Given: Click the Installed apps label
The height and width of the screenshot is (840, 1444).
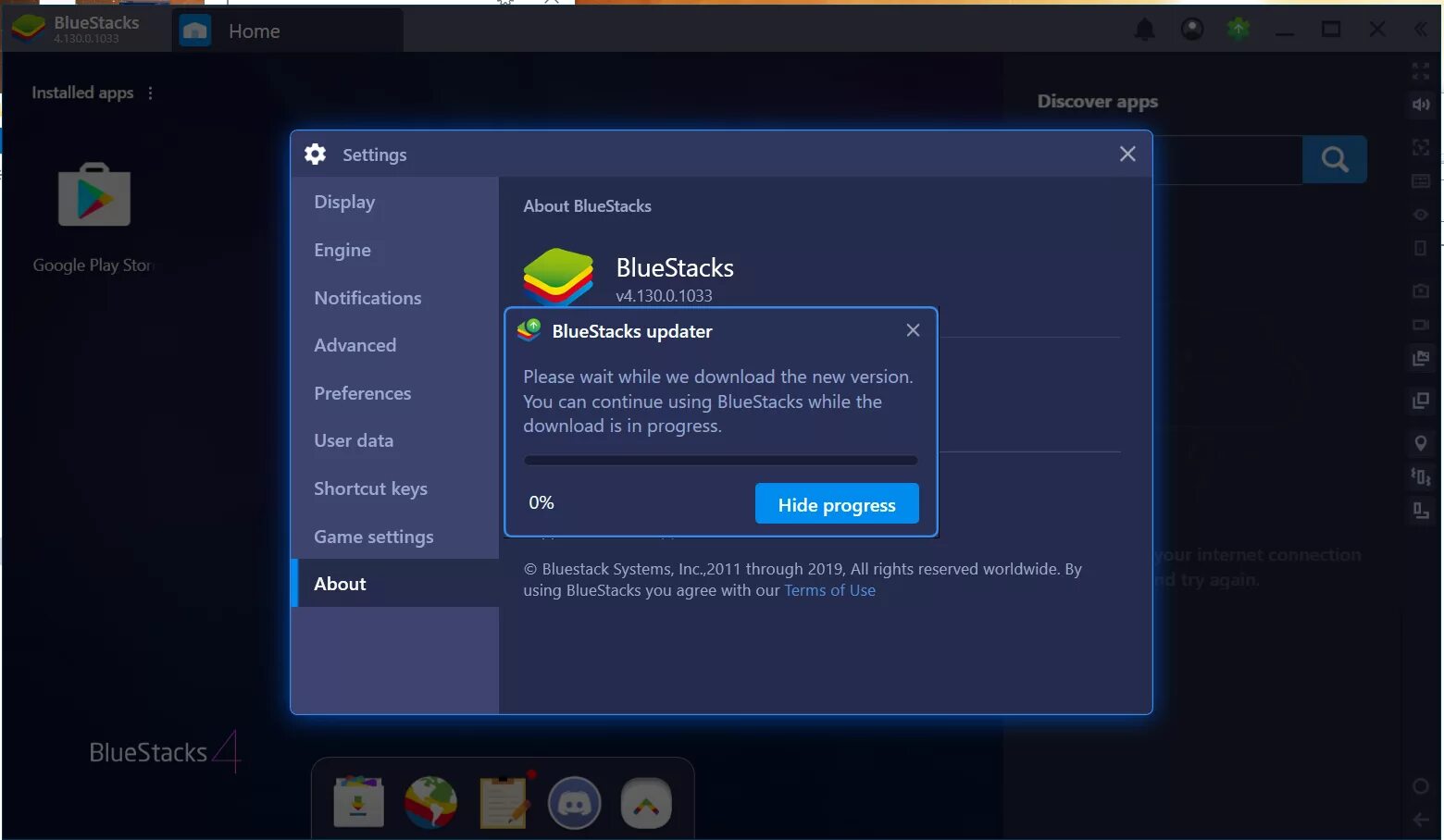Looking at the screenshot, I should pos(82,93).
